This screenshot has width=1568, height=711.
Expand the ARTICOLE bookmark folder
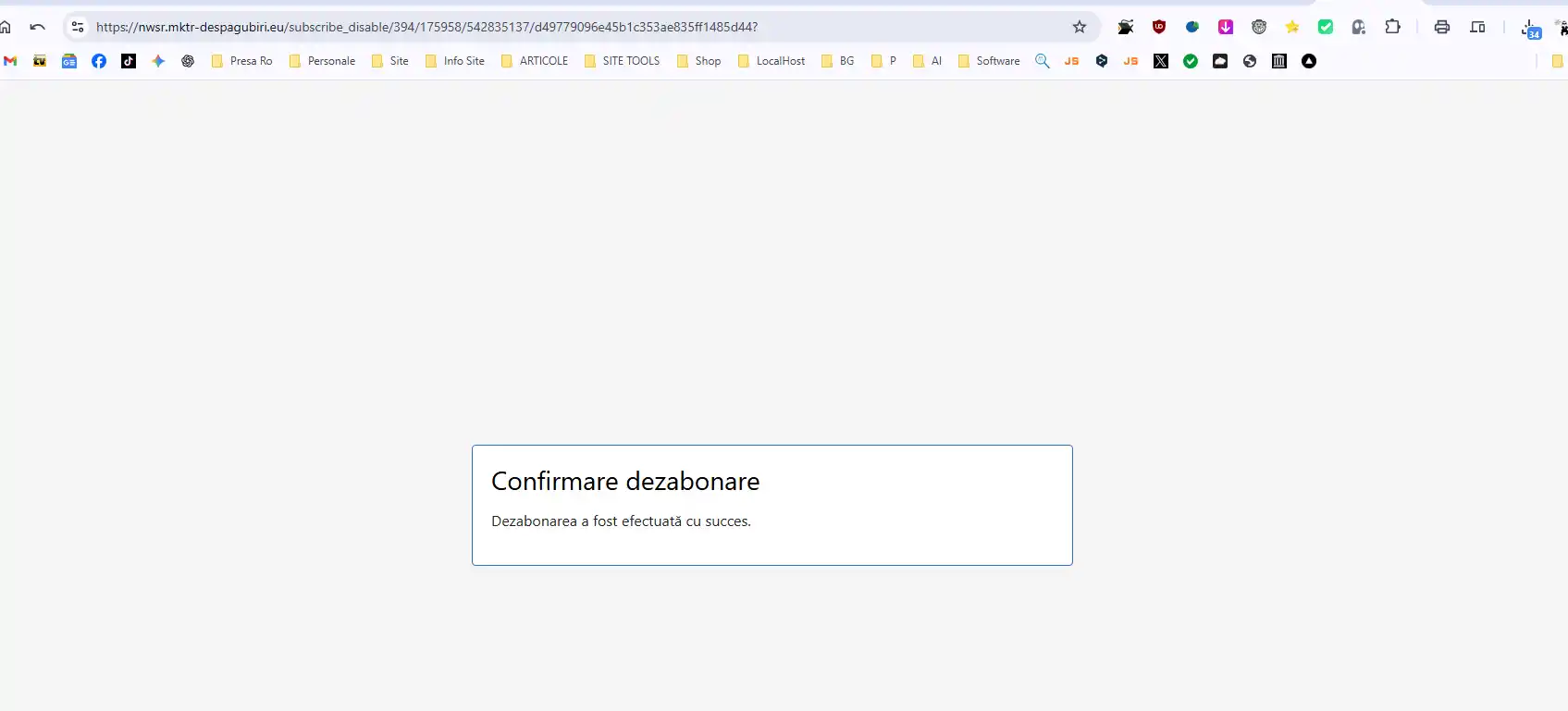535,61
